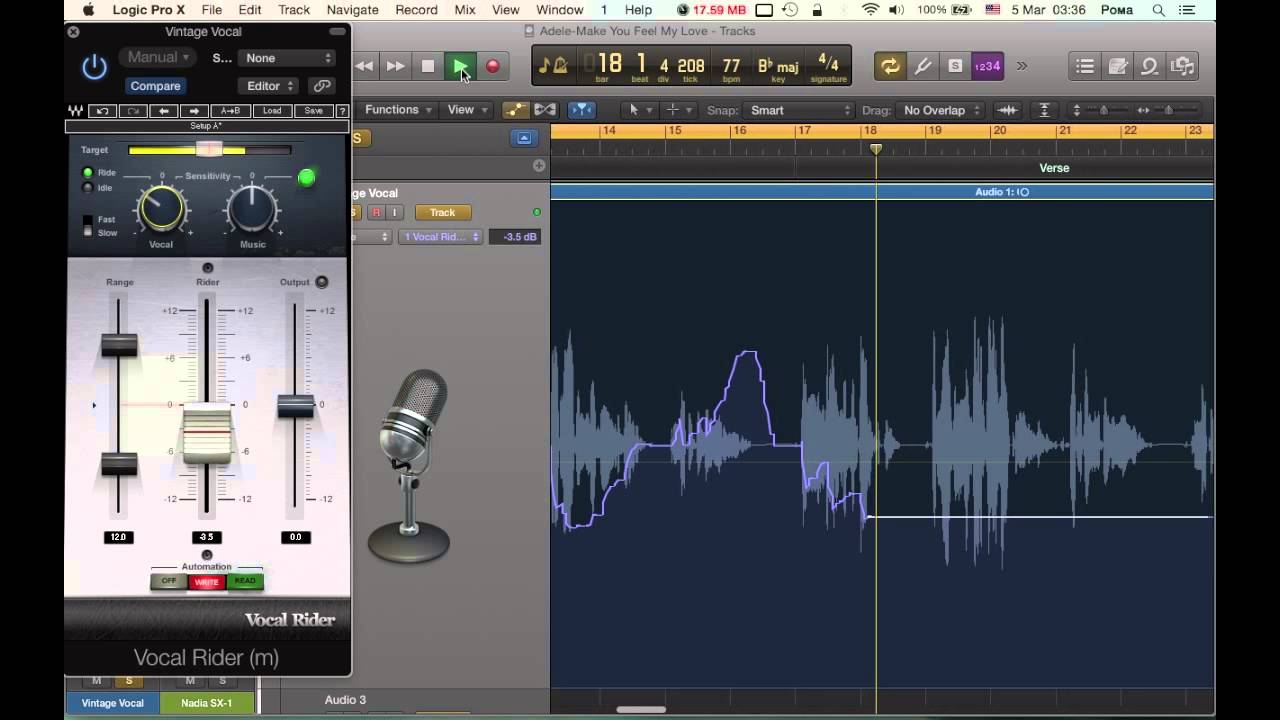Viewport: 1280px width, 720px height.
Task: Click the Waves undo arrow button
Action: coord(102,111)
